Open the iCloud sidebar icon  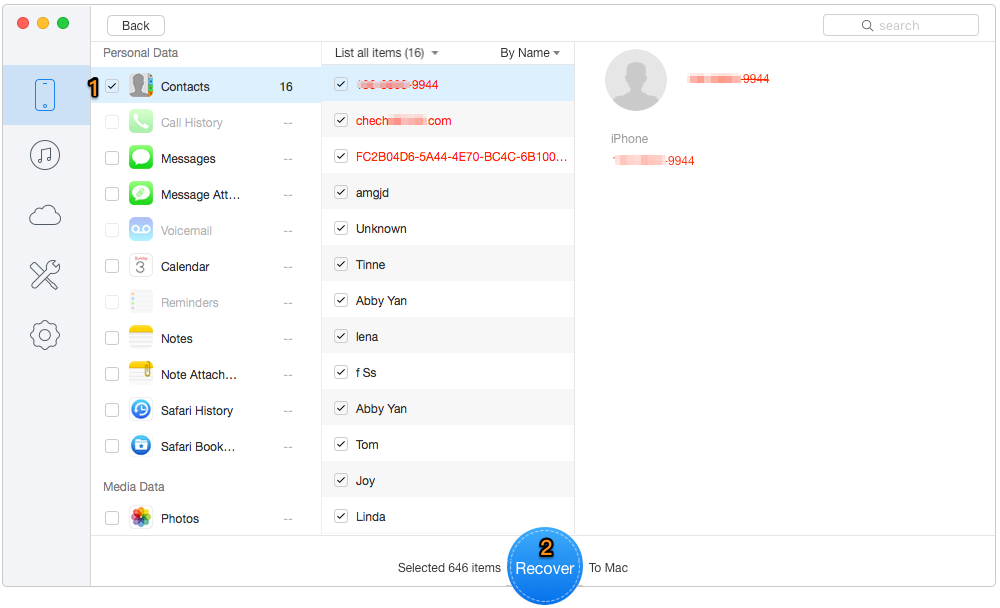(45, 215)
